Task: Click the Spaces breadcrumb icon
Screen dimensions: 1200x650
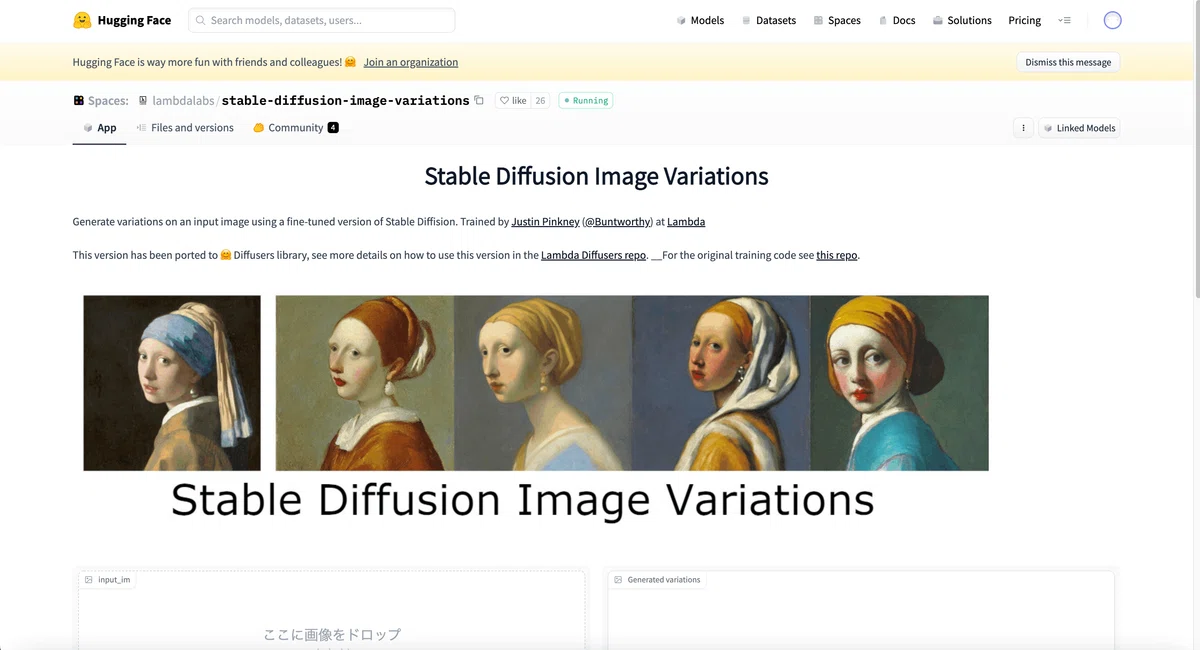Action: [79, 100]
